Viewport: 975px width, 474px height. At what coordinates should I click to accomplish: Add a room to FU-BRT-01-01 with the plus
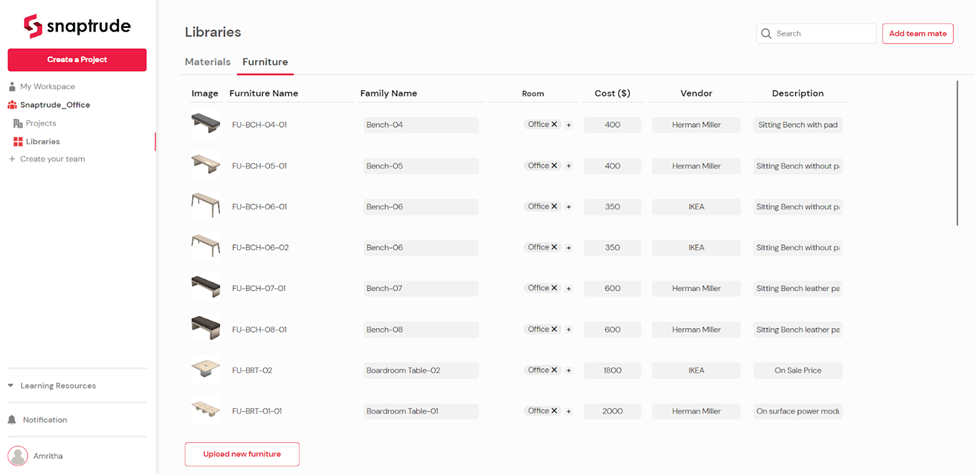coord(569,412)
